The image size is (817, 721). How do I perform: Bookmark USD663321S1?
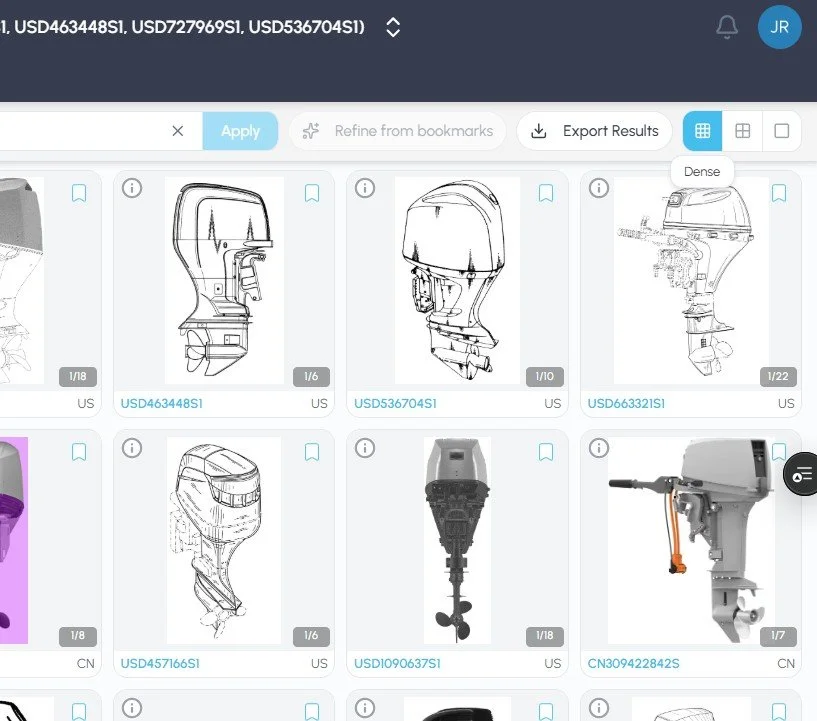[x=779, y=193]
